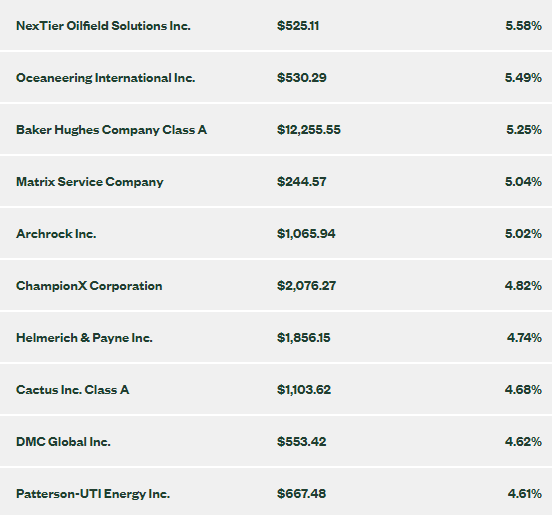Open the Baker Hughes Company Class A holding

tap(111, 130)
